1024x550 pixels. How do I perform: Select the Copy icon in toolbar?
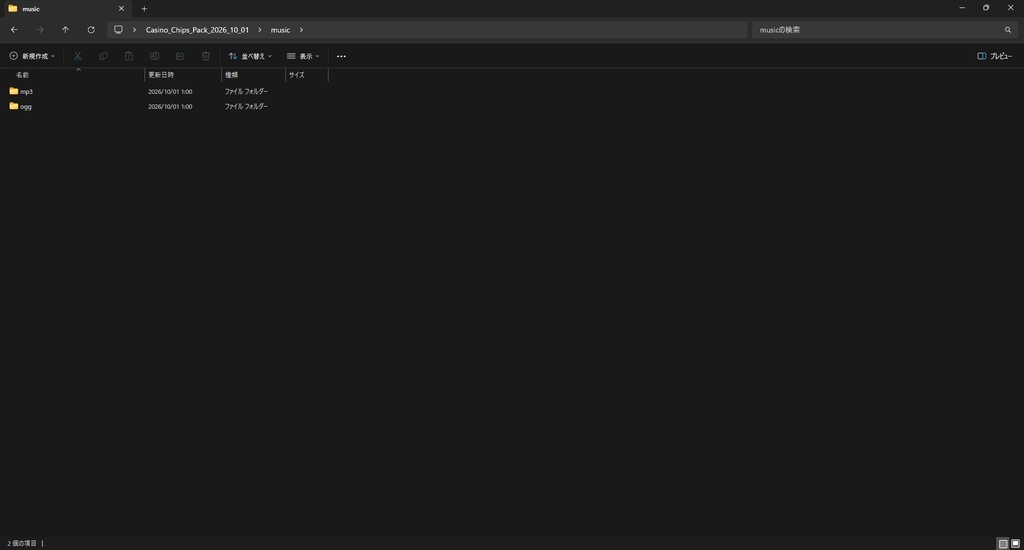pyautogui.click(x=103, y=56)
